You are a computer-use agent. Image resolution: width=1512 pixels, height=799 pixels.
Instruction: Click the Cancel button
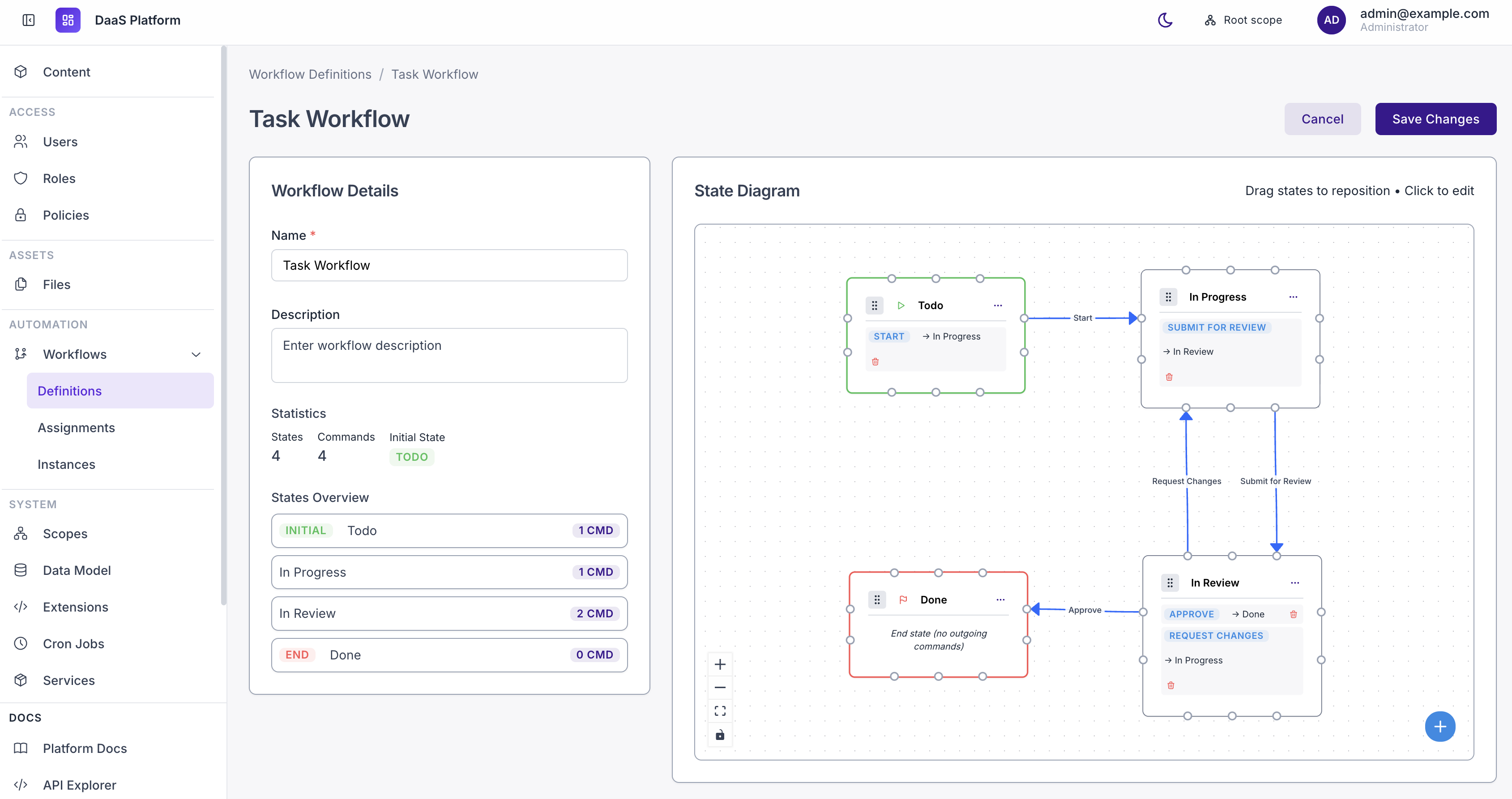pos(1322,119)
